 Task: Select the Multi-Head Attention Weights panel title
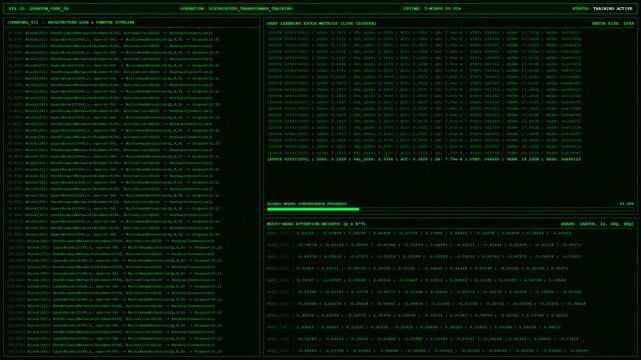tap(316, 224)
